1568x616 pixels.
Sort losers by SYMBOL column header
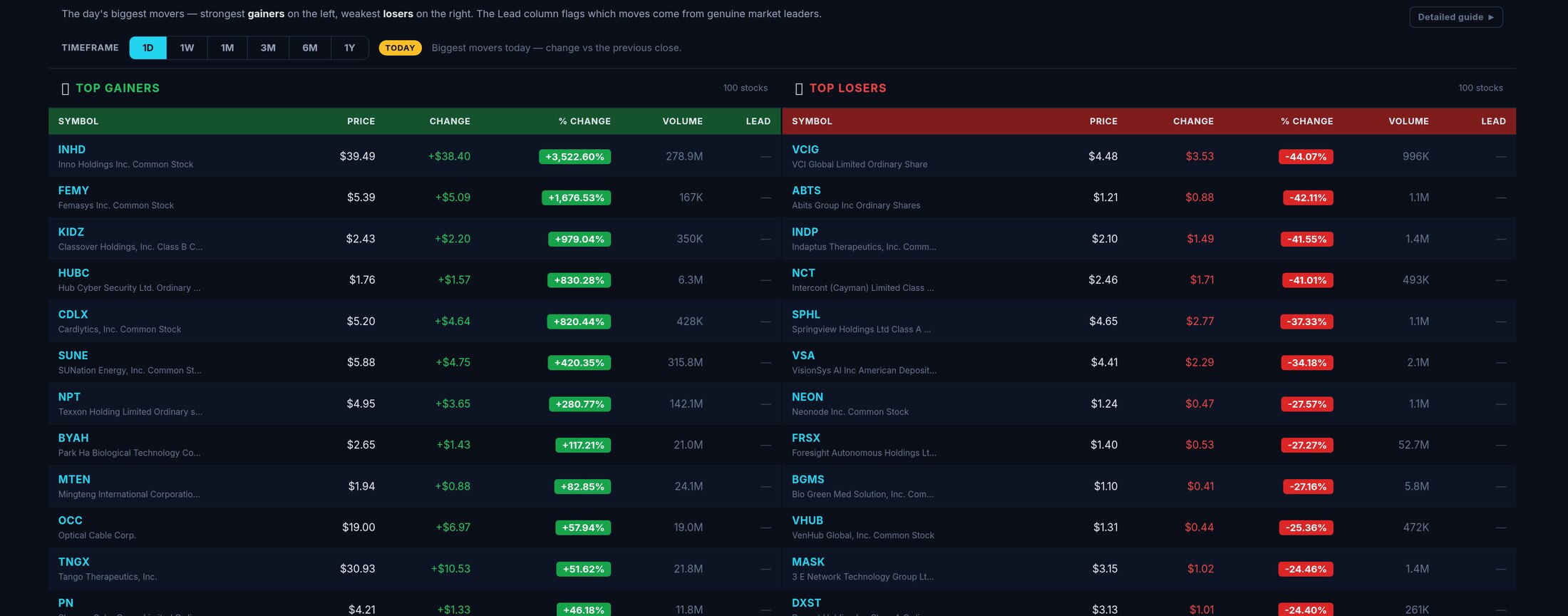click(812, 121)
